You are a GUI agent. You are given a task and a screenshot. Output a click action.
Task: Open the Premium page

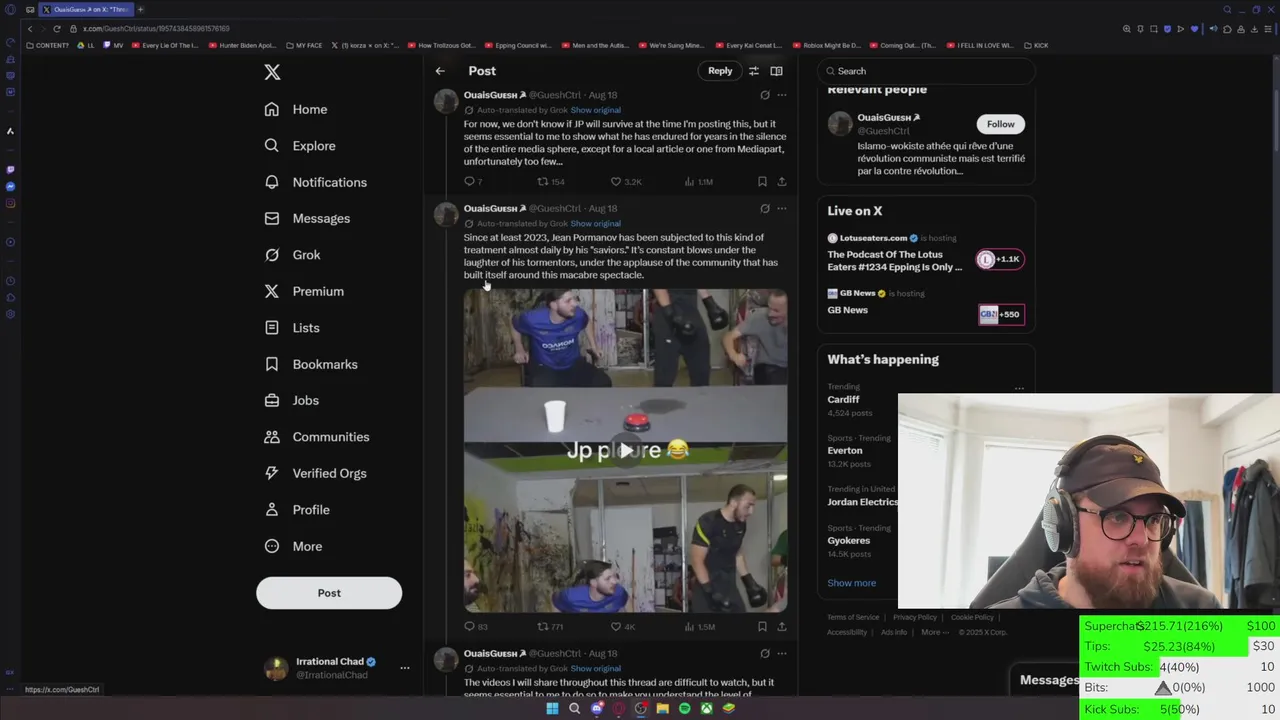(304, 291)
